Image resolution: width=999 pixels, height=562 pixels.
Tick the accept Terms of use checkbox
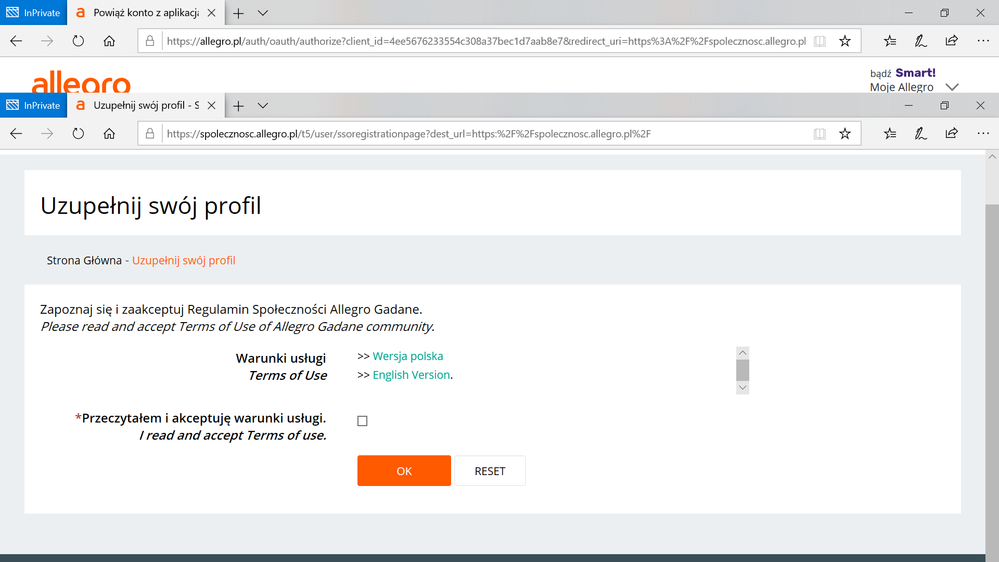pyautogui.click(x=362, y=421)
